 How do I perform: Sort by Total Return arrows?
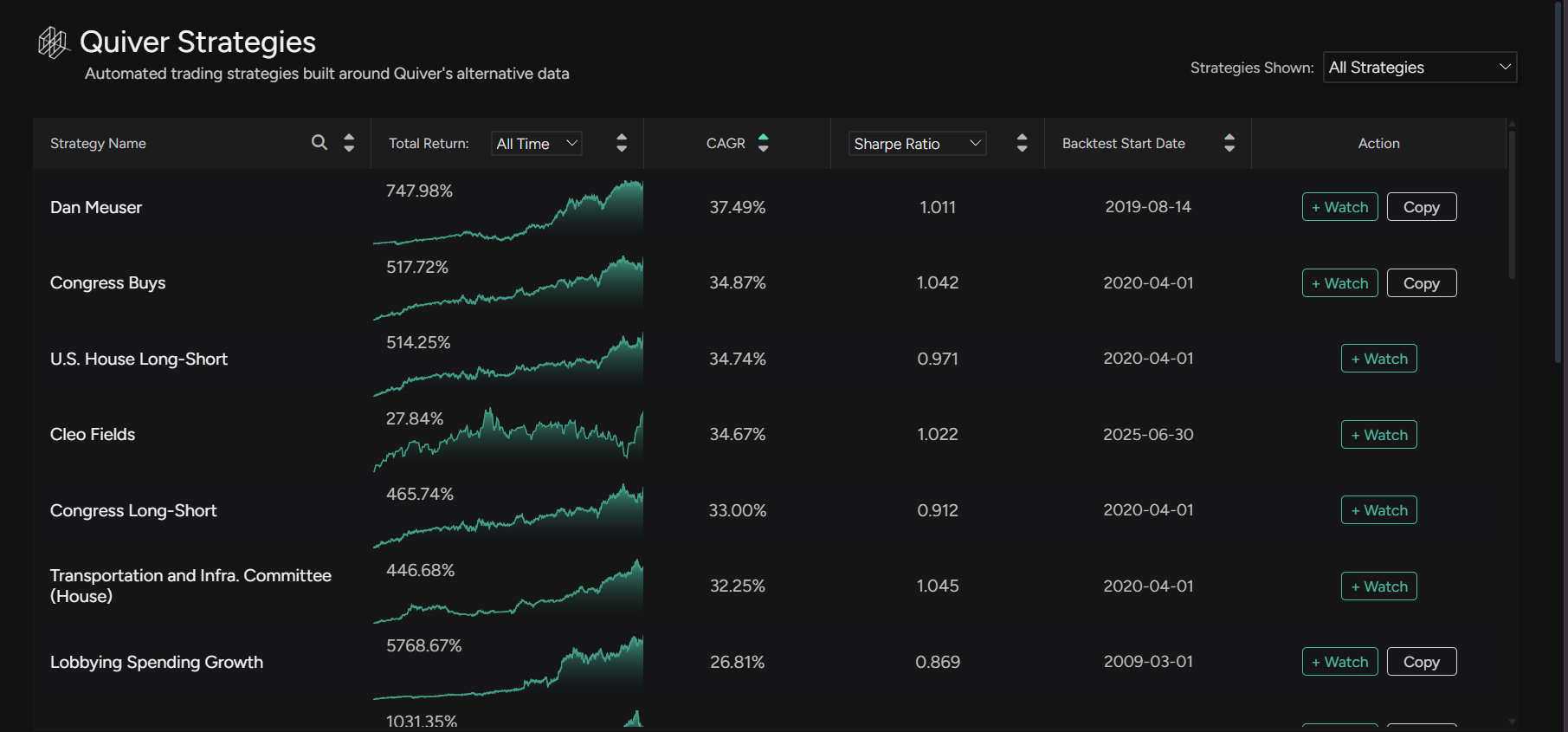click(622, 143)
